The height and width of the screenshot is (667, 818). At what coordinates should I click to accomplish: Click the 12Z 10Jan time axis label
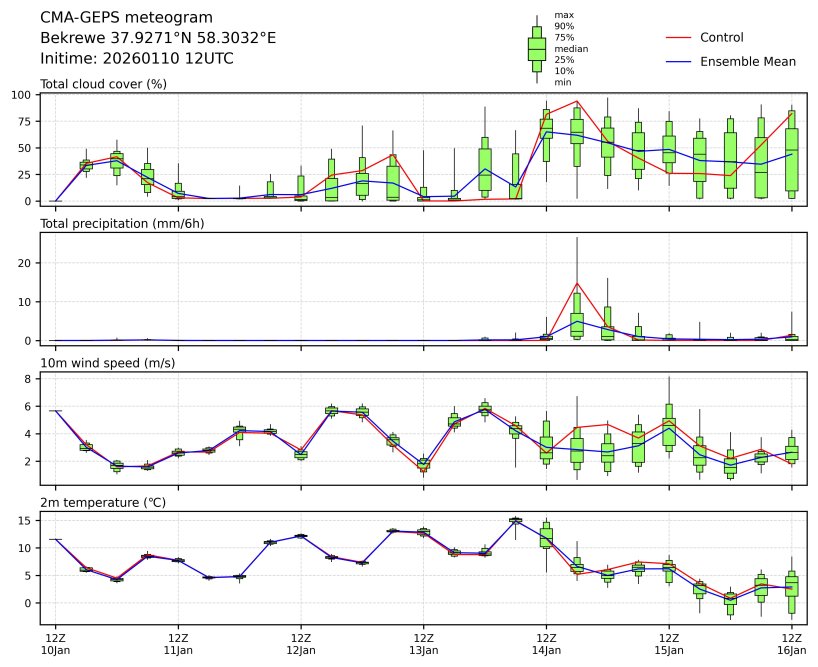[55, 643]
